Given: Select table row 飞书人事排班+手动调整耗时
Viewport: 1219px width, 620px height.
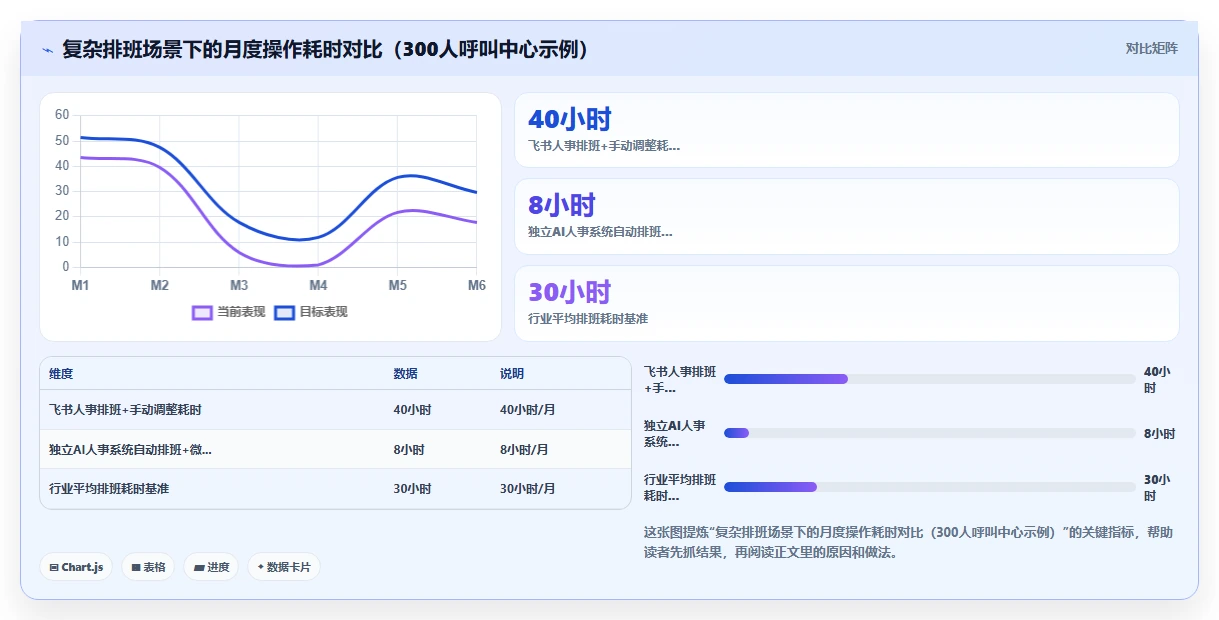Looking at the screenshot, I should [x=336, y=410].
